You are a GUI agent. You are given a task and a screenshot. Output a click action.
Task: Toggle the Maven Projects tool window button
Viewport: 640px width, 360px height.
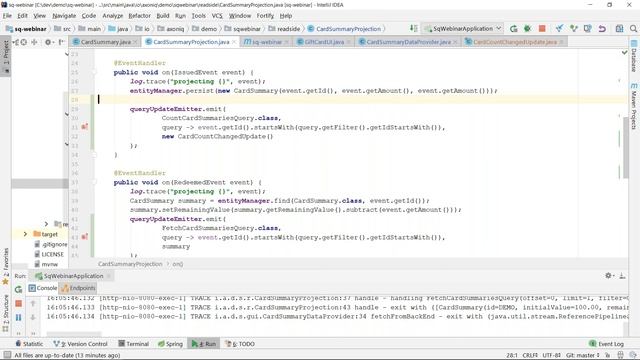point(634,106)
